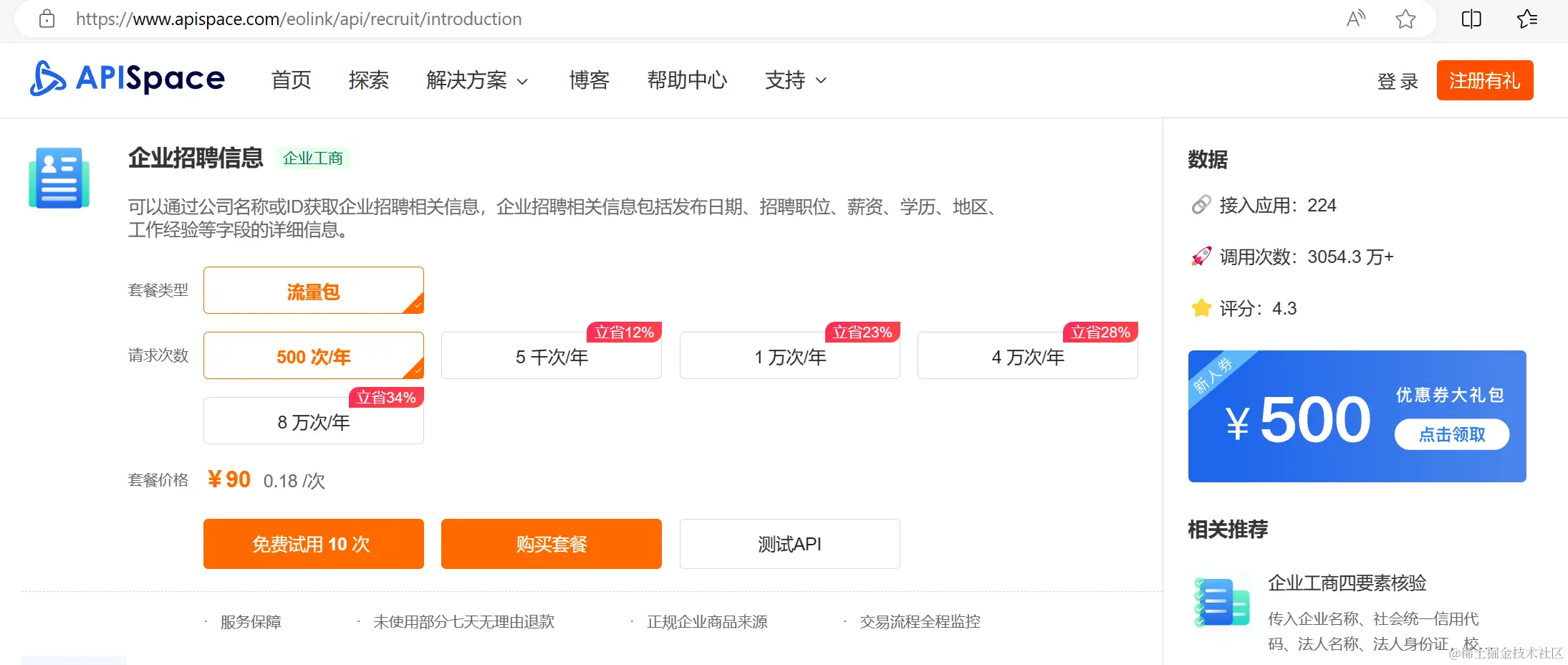Click the 调用次数: 3054.3 万+ stat
The height and width of the screenshot is (665, 1568).
point(1307,257)
